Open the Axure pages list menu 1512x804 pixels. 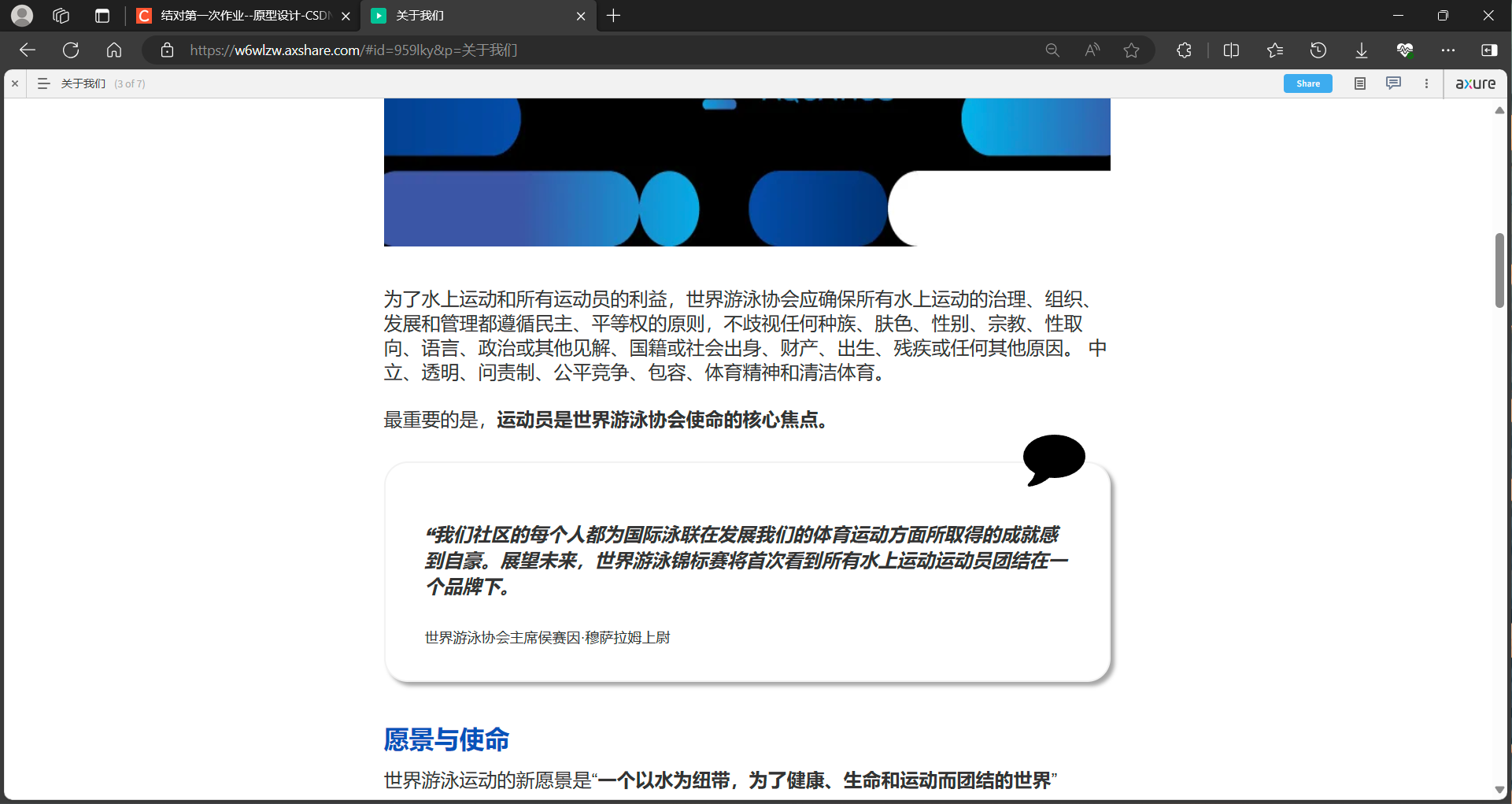43,83
